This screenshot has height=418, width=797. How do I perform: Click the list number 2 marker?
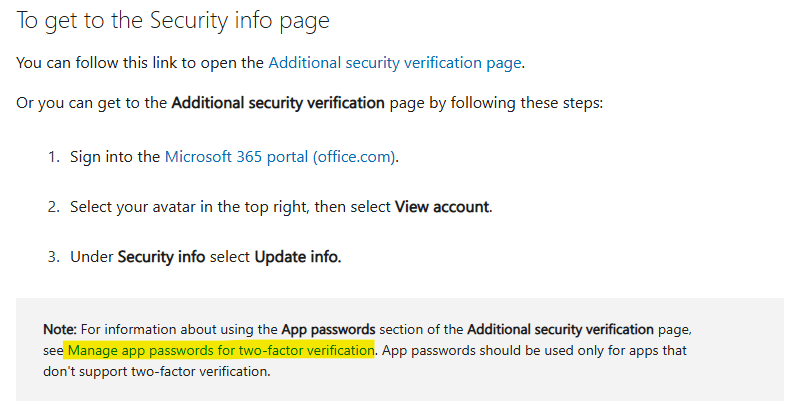[x=54, y=207]
